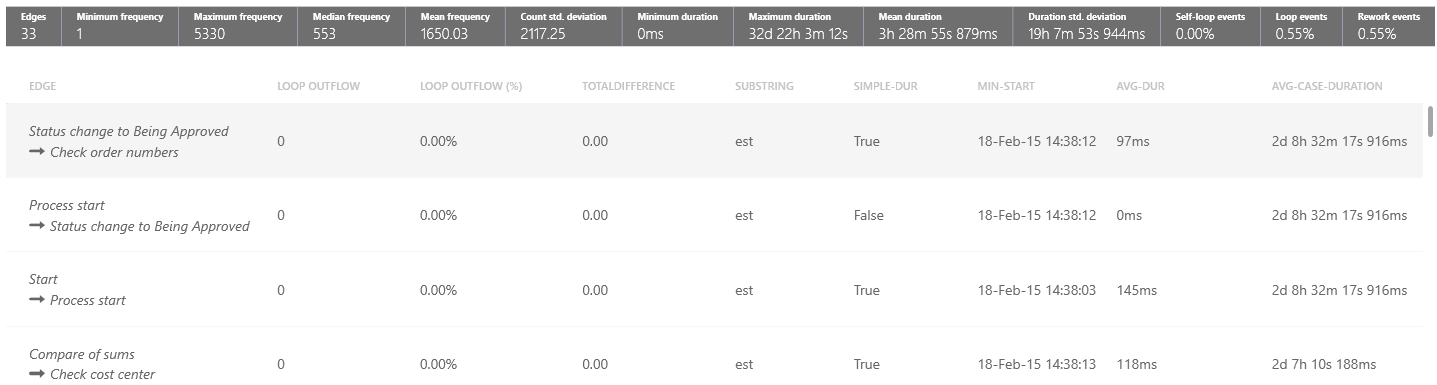Click the MIN-START column header
Screen dimensions: 1437x385
coord(1006,86)
